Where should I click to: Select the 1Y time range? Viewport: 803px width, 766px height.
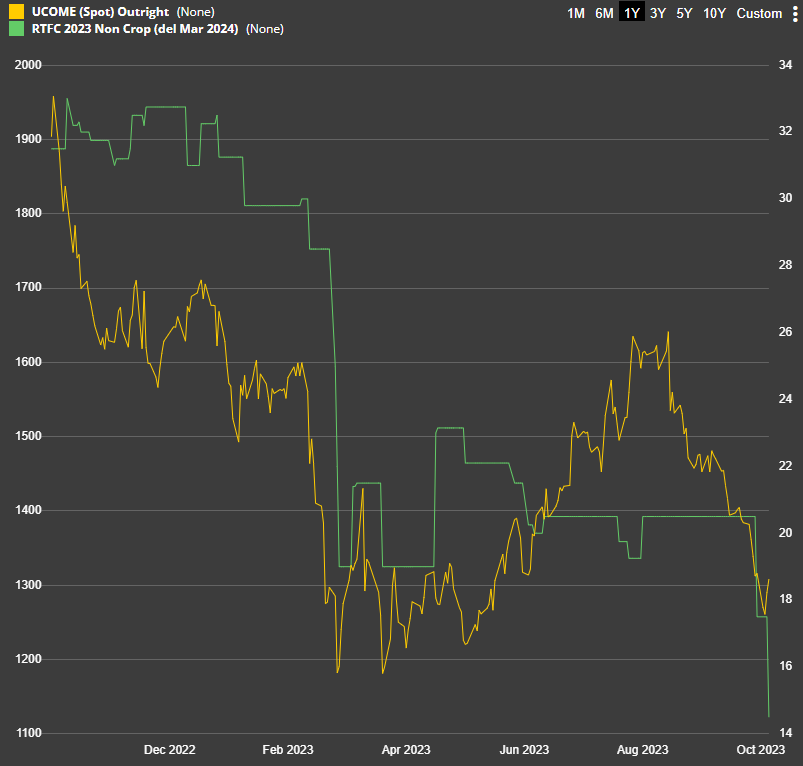tap(632, 13)
